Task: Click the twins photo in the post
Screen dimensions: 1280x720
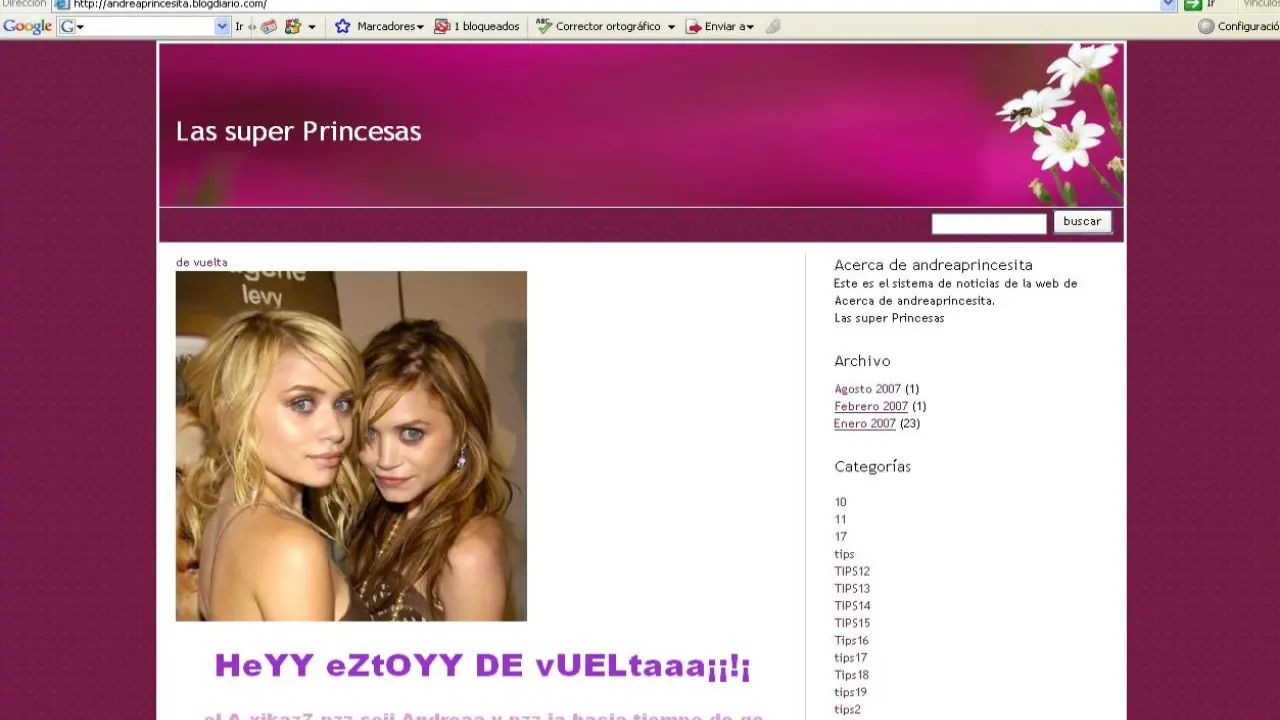Action: coord(351,446)
